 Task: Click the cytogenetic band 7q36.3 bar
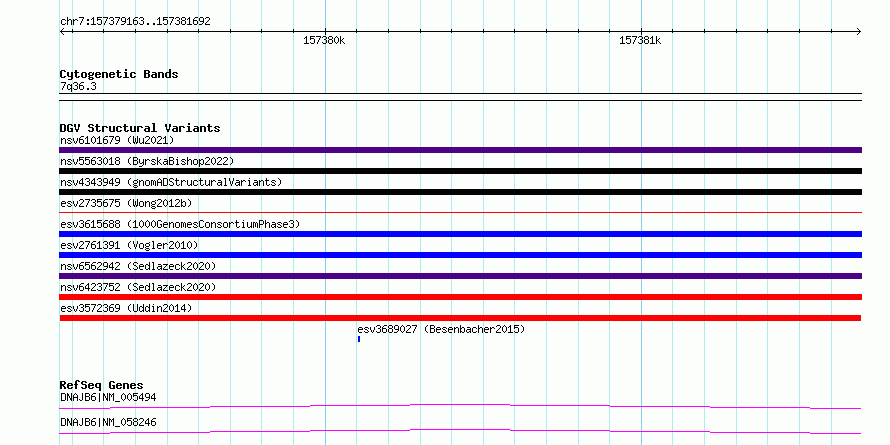(460, 97)
